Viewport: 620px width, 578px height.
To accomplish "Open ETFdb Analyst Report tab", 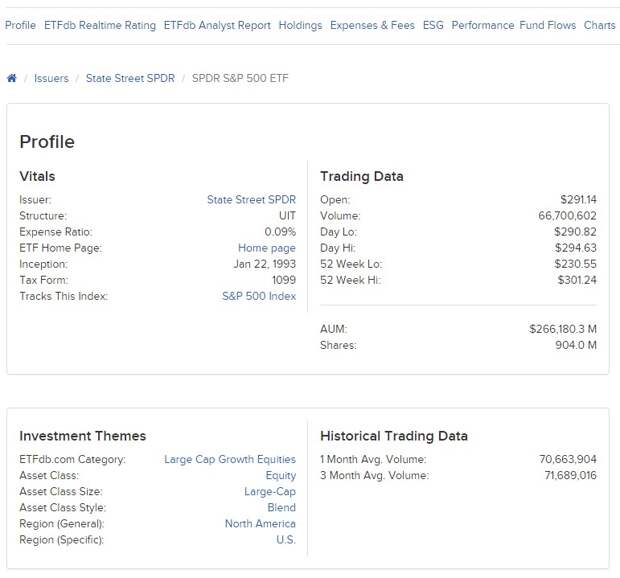I will click(217, 25).
